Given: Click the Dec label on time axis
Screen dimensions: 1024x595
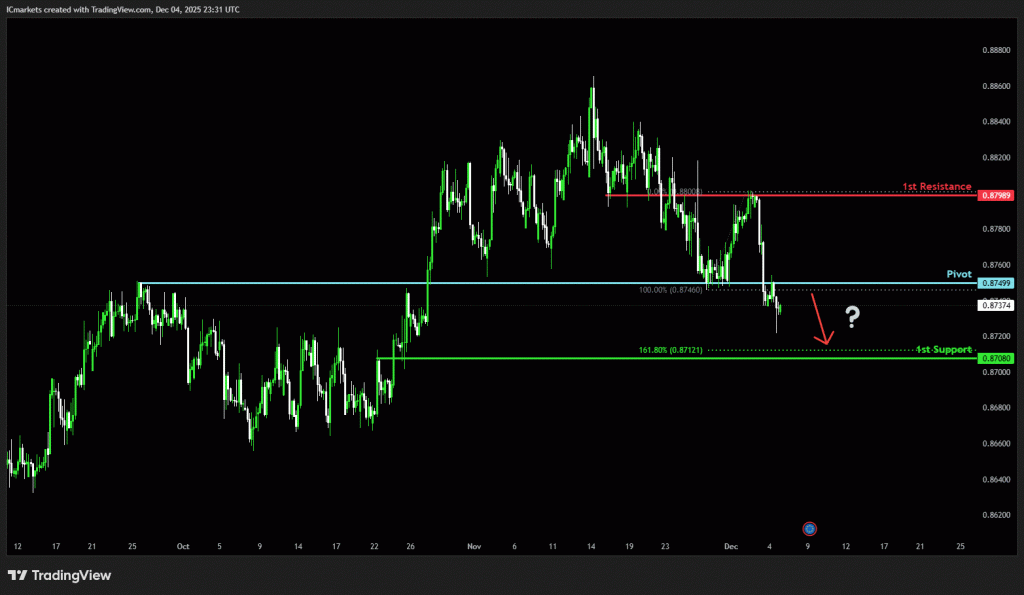Looking at the screenshot, I should coord(731,547).
